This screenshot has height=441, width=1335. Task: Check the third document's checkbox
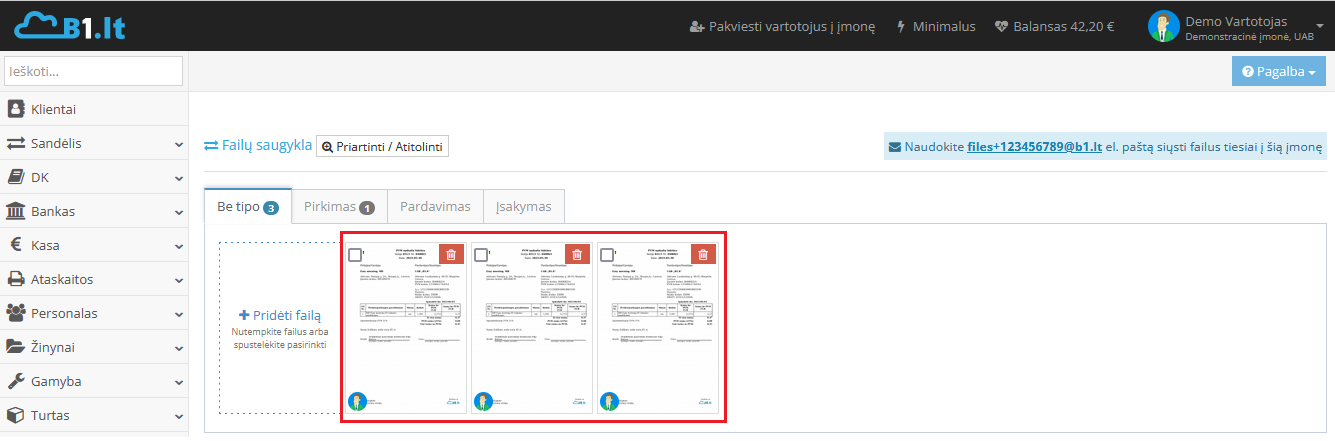607,255
